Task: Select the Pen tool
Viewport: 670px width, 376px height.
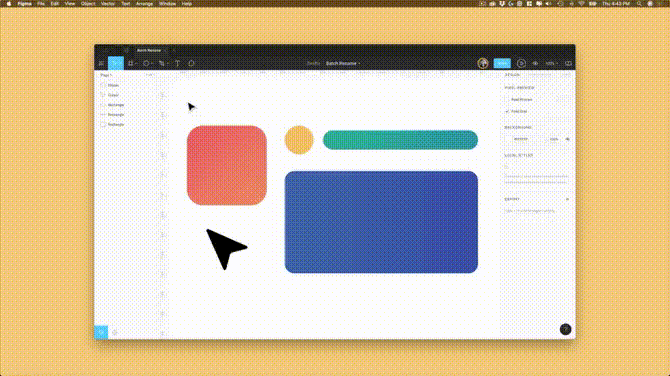Action: point(162,63)
